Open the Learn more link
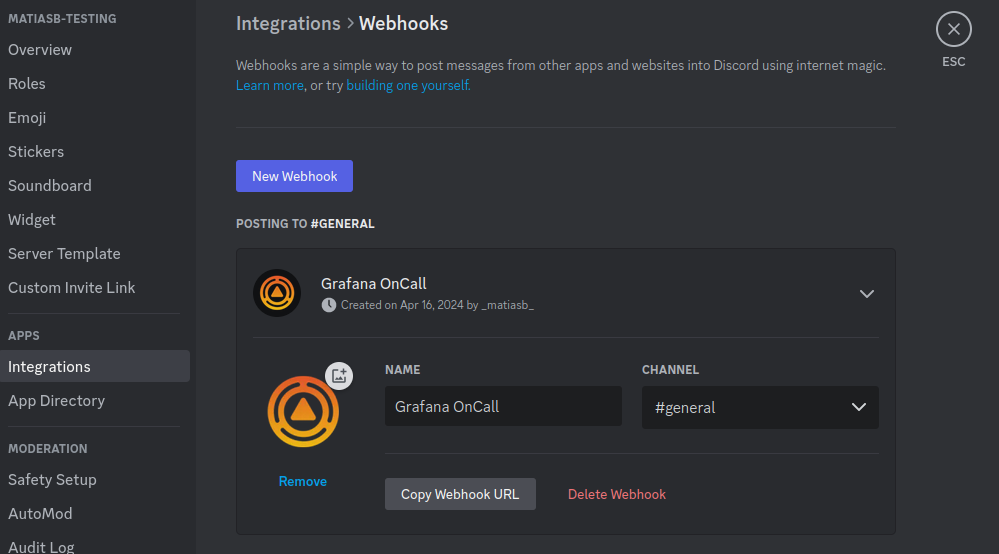This screenshot has height=554, width=999. click(270, 86)
